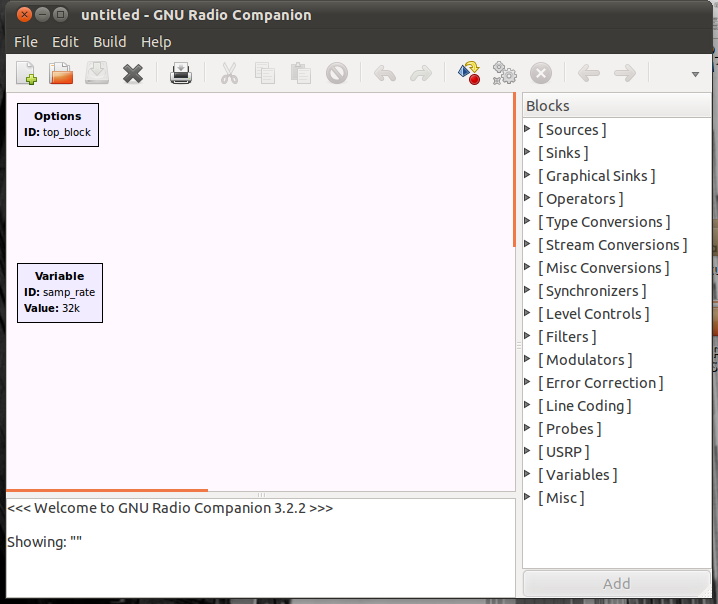
Task: Select the Options top_block block
Action: pos(58,125)
